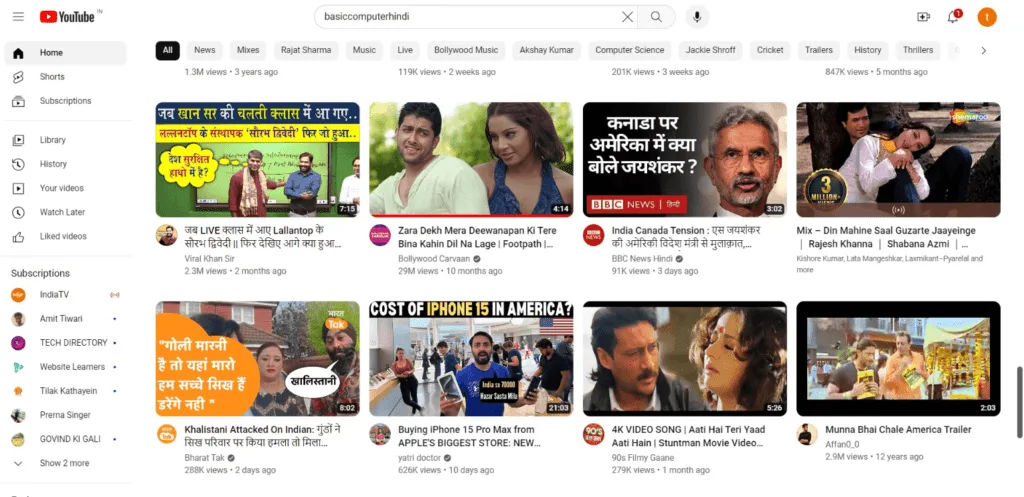Play Aati Hai Teri Yaad thumbnail
The height and width of the screenshot is (497, 1024).
click(684, 359)
